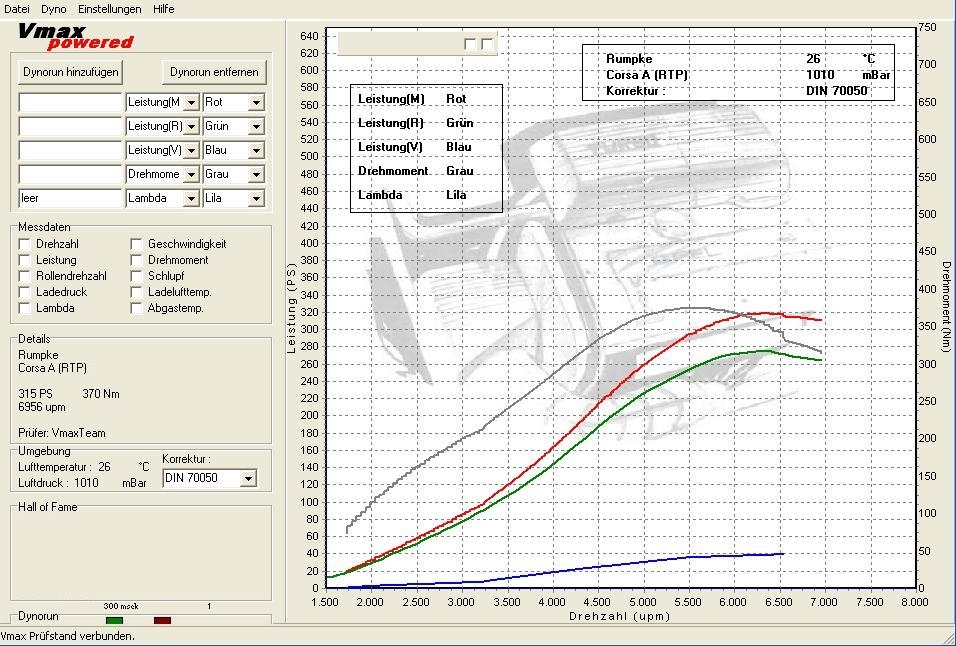Tick the Ladedruck checkbox

click(x=25, y=292)
